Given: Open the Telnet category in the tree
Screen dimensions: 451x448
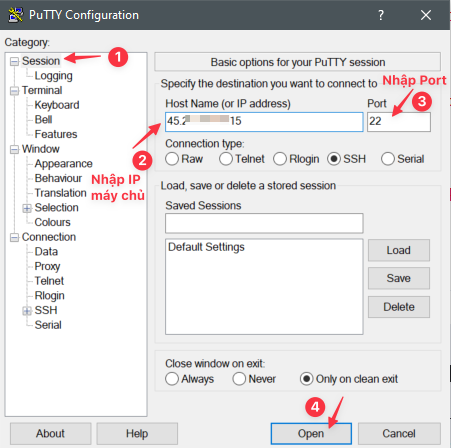Looking at the screenshot, I should pyautogui.click(x=49, y=281).
